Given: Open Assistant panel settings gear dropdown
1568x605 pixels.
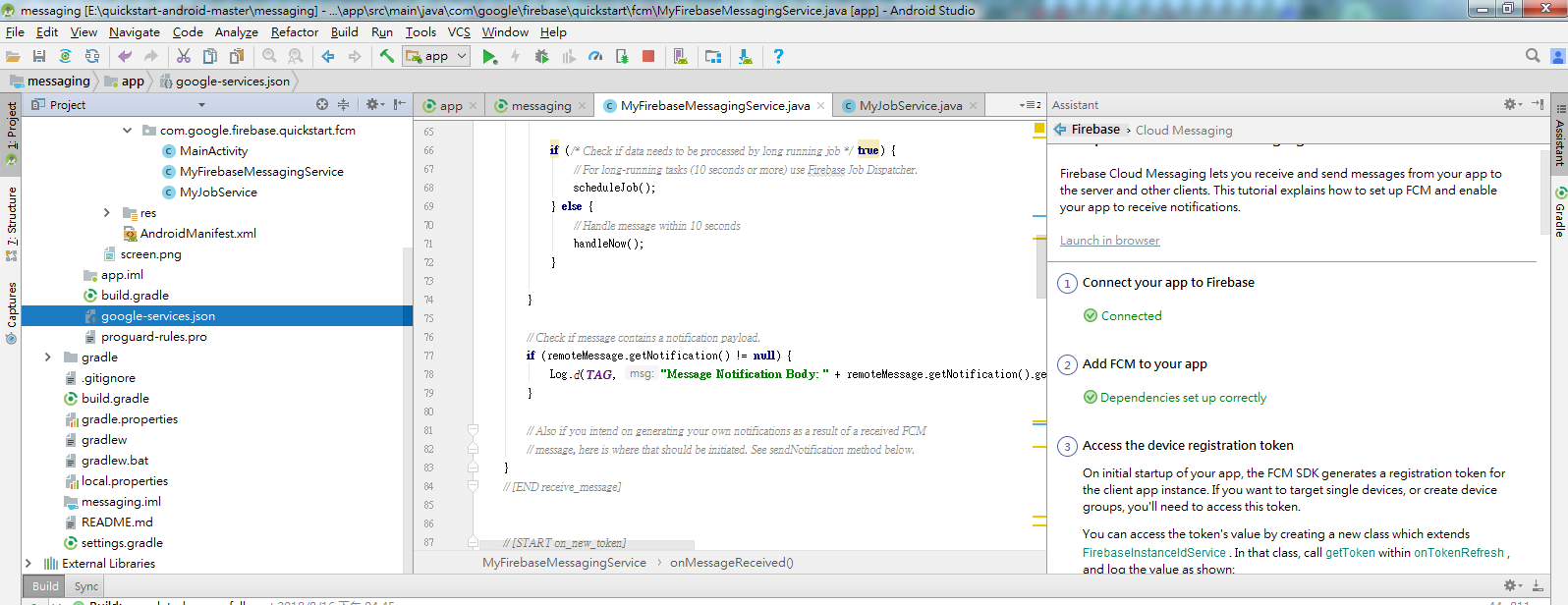Looking at the screenshot, I should (x=1513, y=104).
